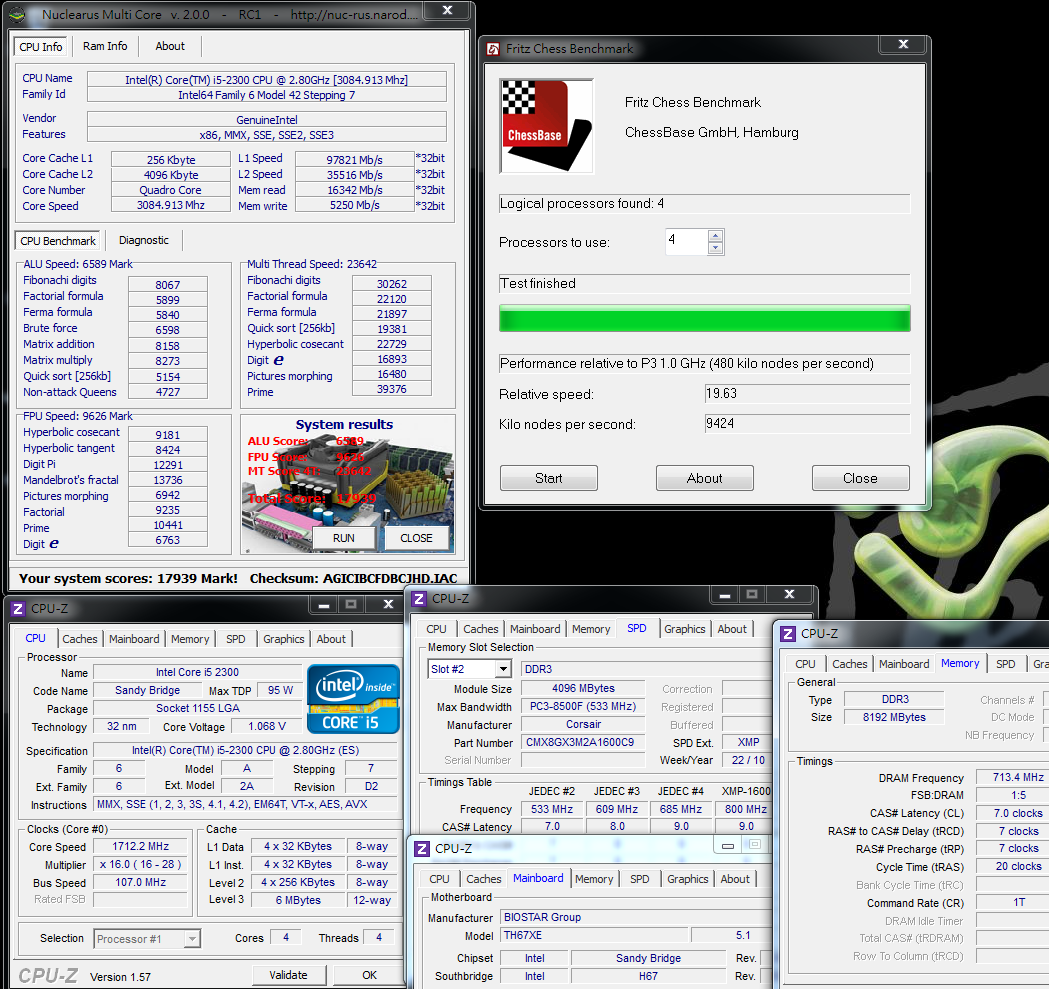Click the Core Speed value 1712.2 MHz
The width and height of the screenshot is (1049, 989).
click(x=140, y=846)
